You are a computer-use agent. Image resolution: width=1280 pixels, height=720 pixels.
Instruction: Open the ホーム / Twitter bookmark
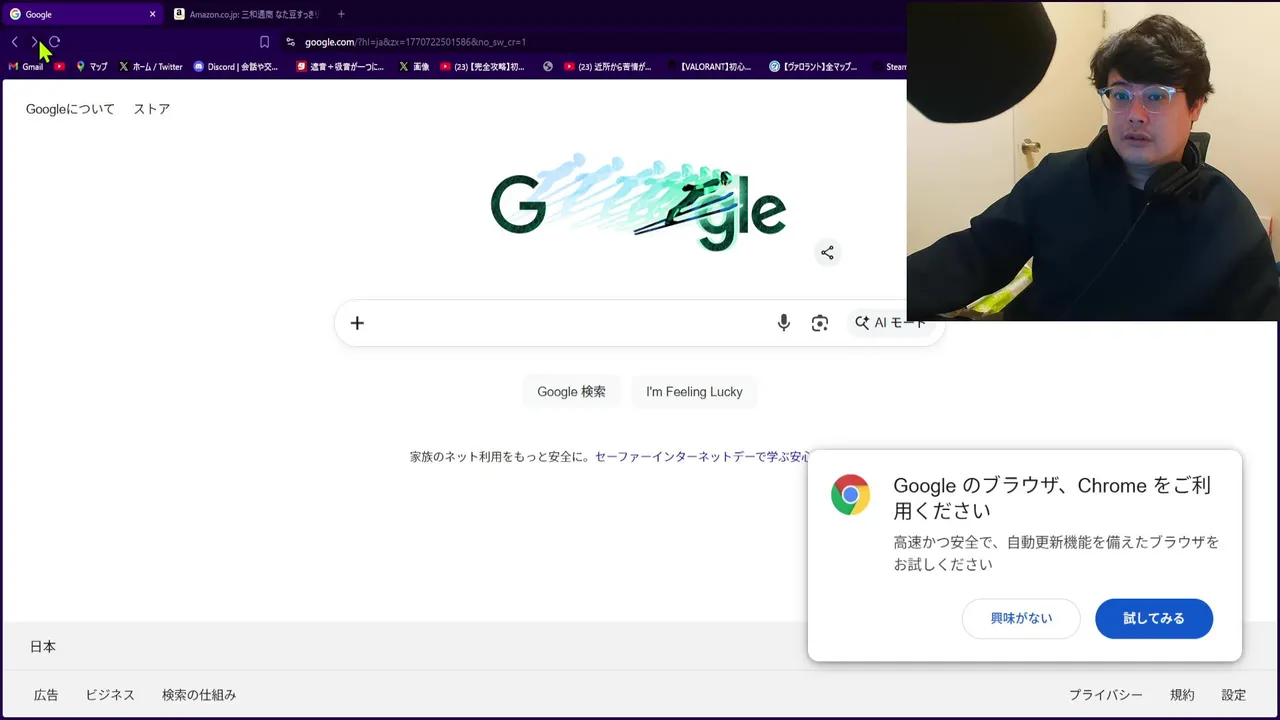[x=151, y=67]
